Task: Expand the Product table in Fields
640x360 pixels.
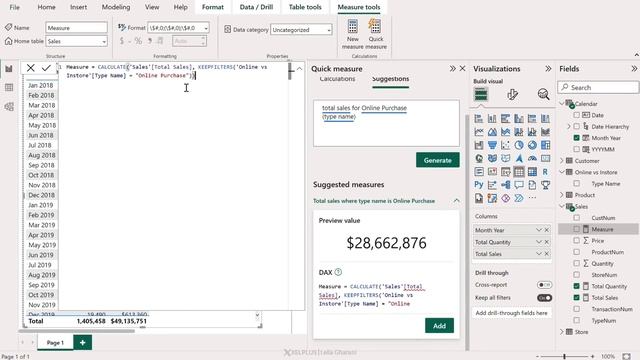Action: coord(562,195)
